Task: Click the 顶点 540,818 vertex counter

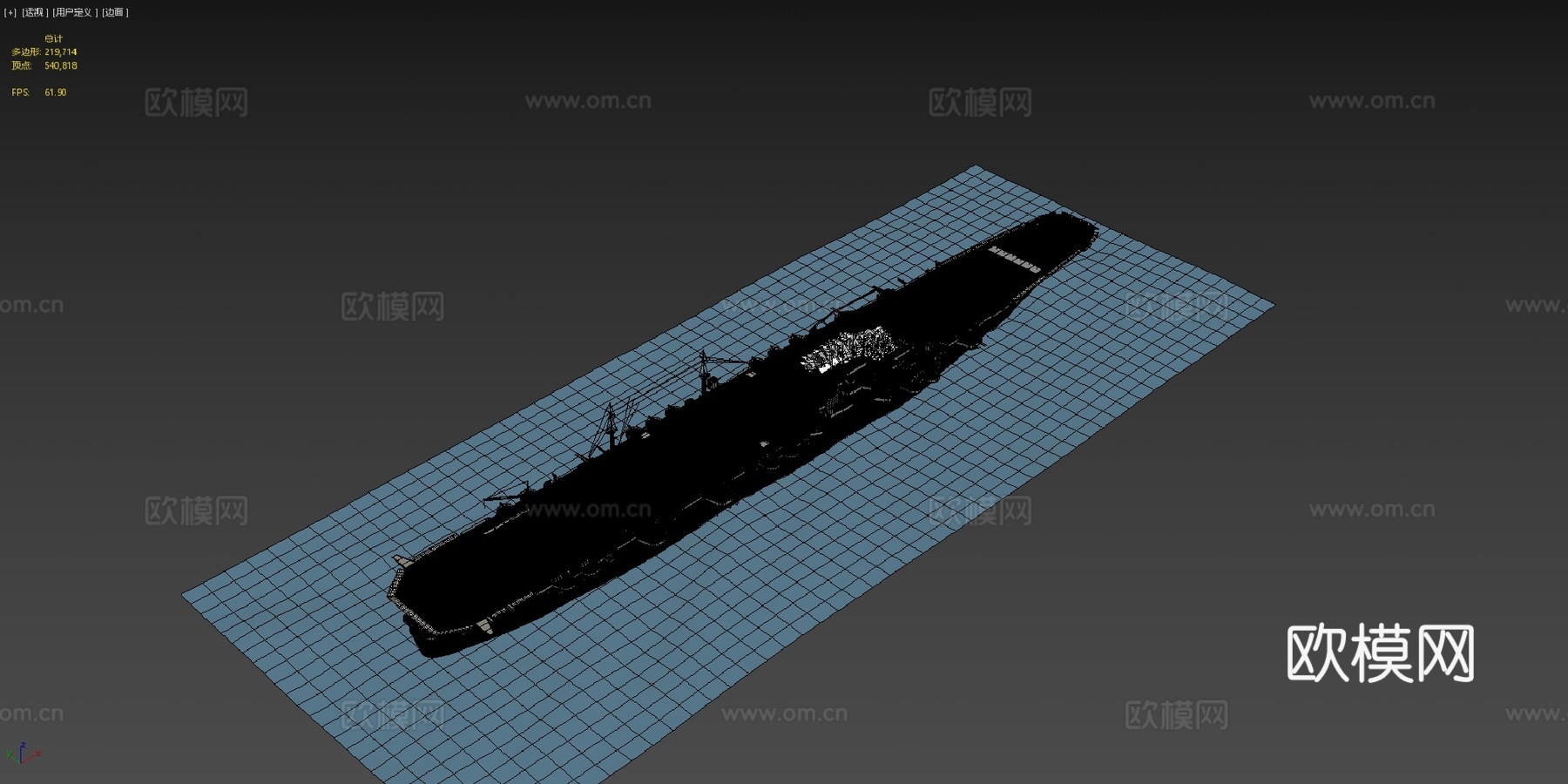Action: tap(42, 65)
